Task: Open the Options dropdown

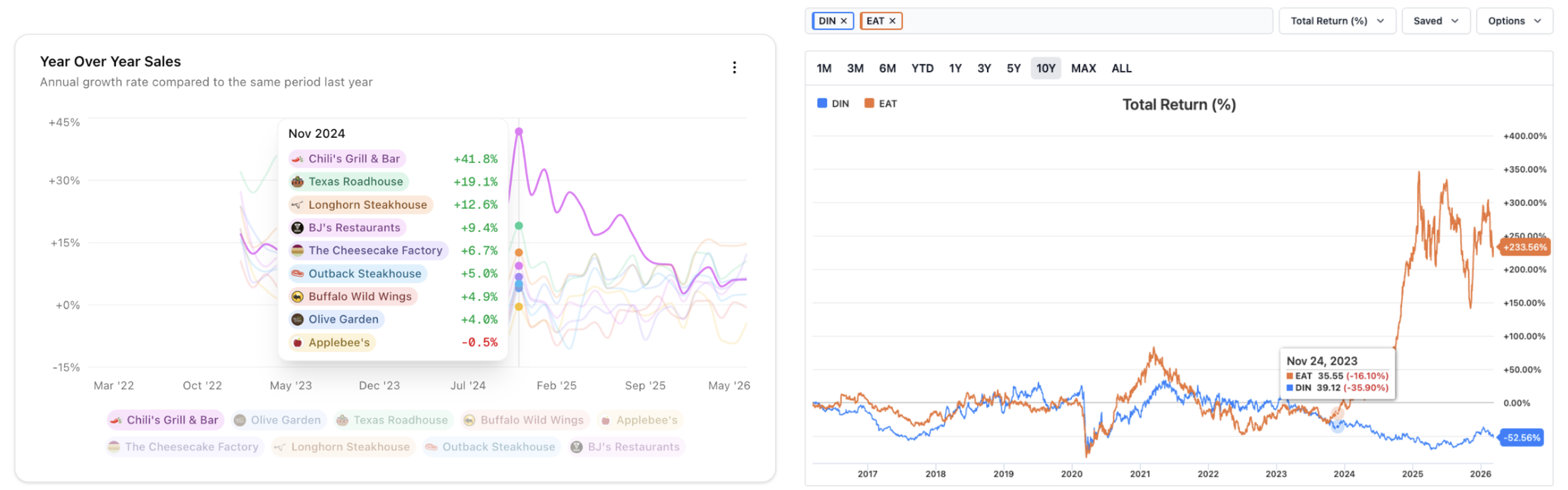Action: (1514, 21)
